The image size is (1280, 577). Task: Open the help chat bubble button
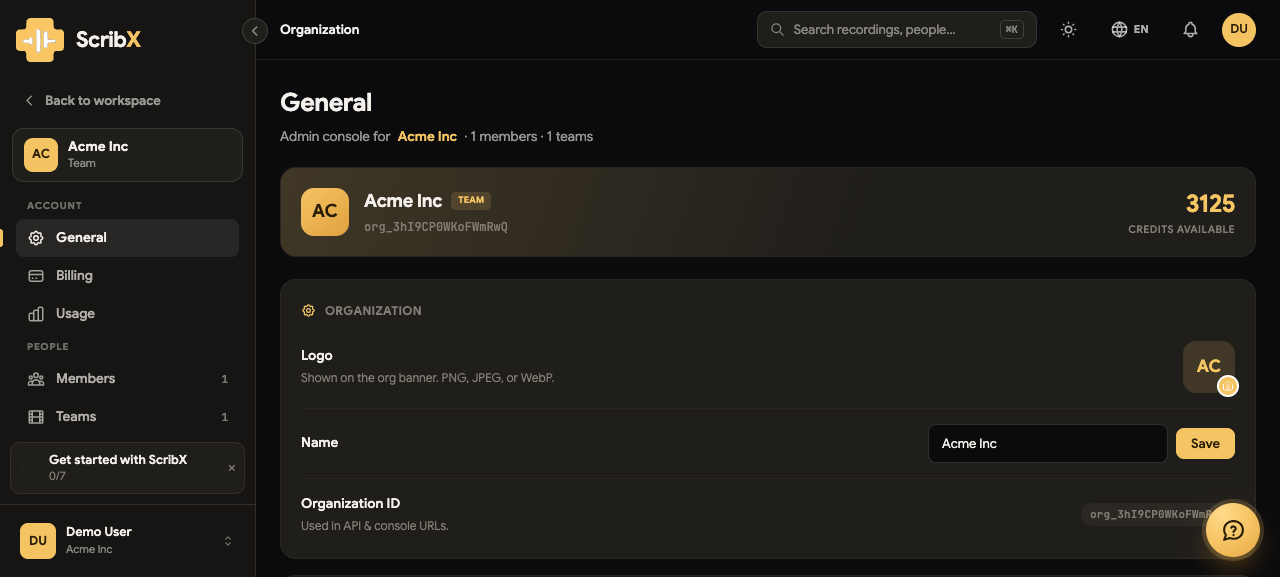point(1233,530)
